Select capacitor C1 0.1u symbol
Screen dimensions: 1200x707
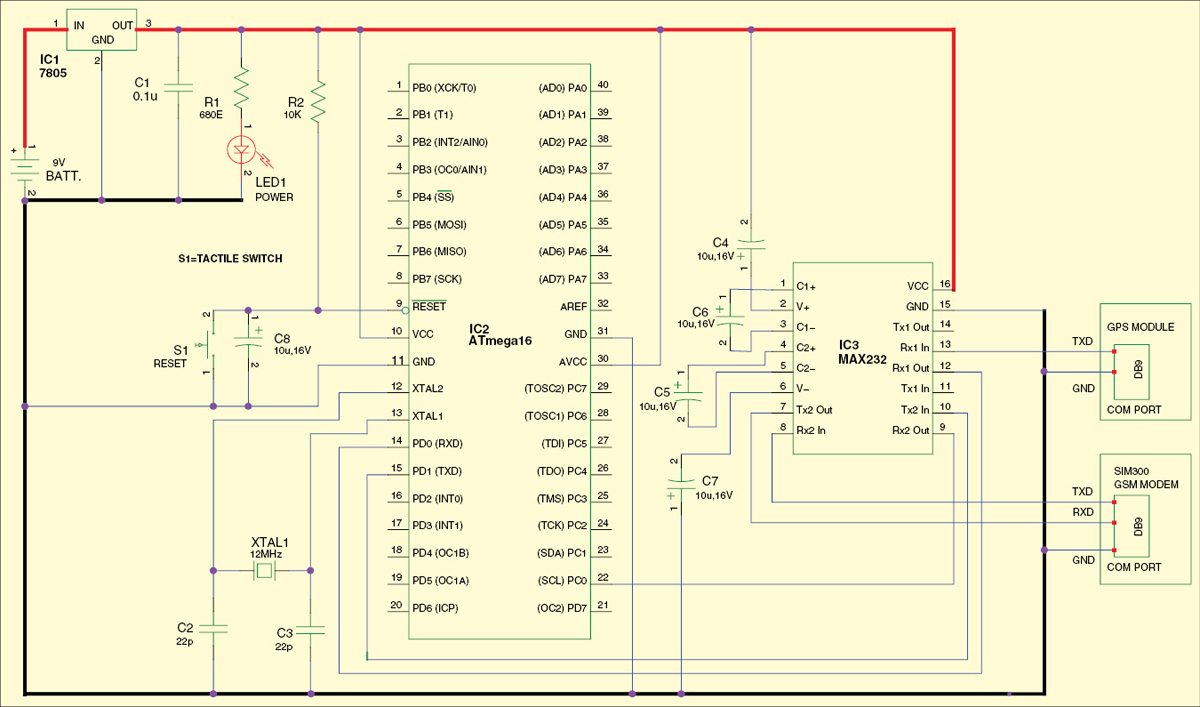pyautogui.click(x=177, y=89)
